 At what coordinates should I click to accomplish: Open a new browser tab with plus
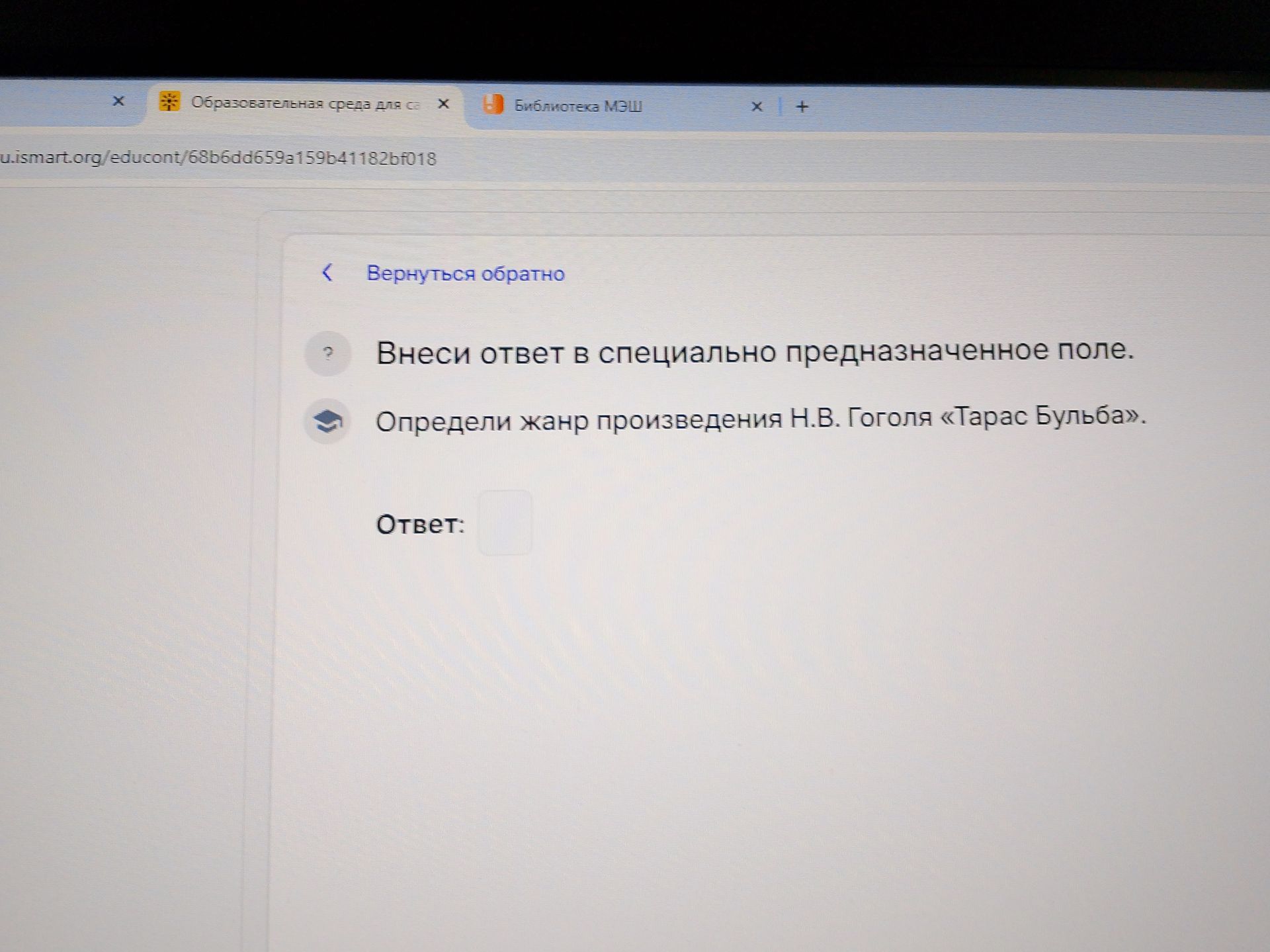coord(802,107)
